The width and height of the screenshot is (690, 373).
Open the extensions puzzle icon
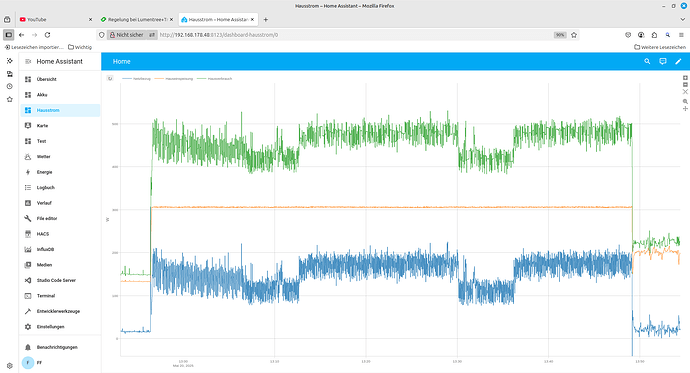[x=654, y=35]
